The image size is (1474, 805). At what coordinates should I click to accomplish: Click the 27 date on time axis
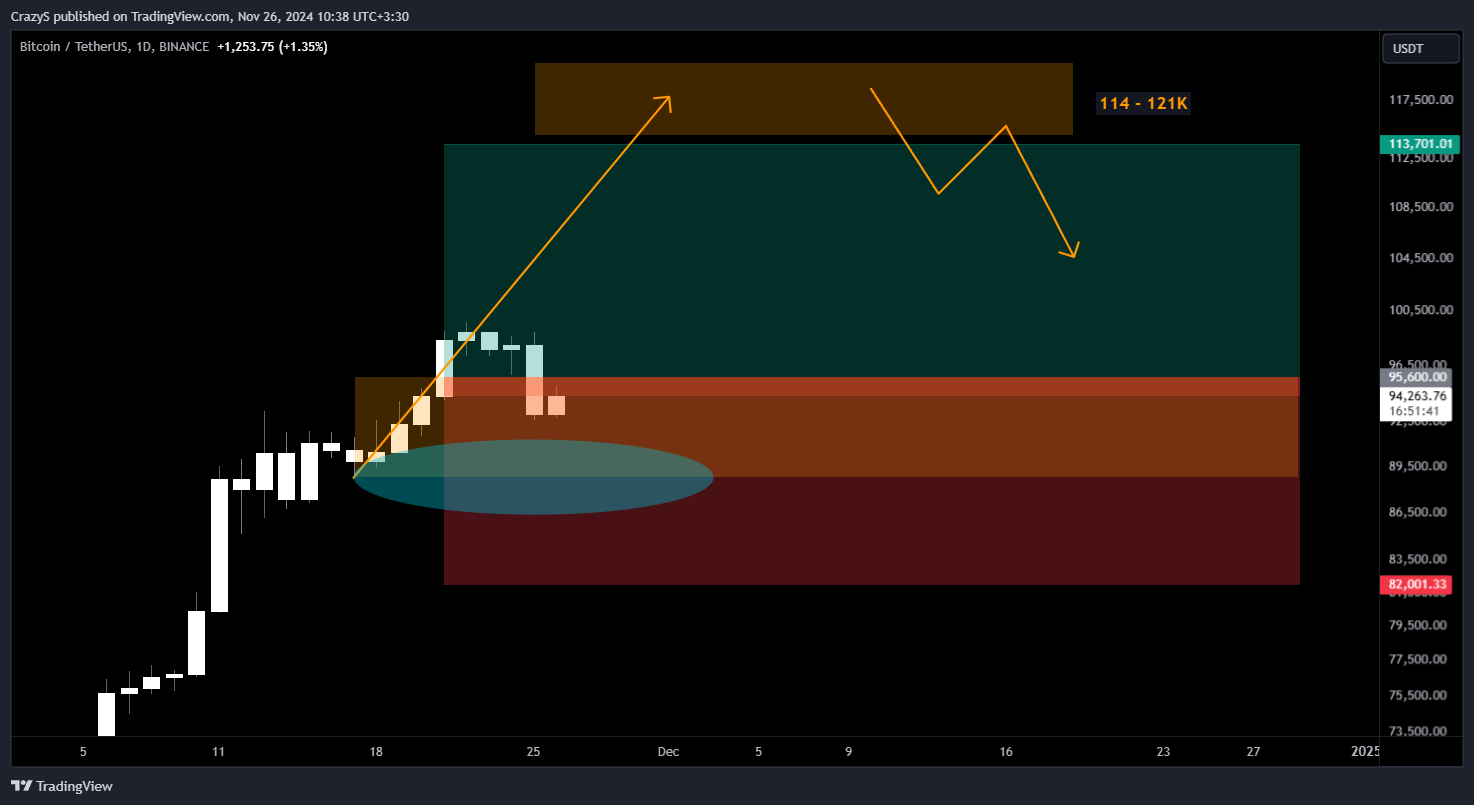[x=1254, y=752]
